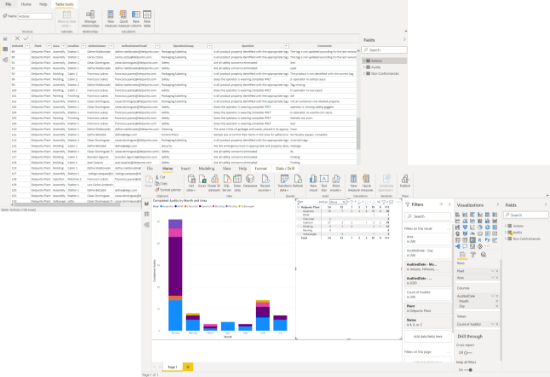The image size is (550, 377).
Task: Click the Enter data icon
Action: 237,183
